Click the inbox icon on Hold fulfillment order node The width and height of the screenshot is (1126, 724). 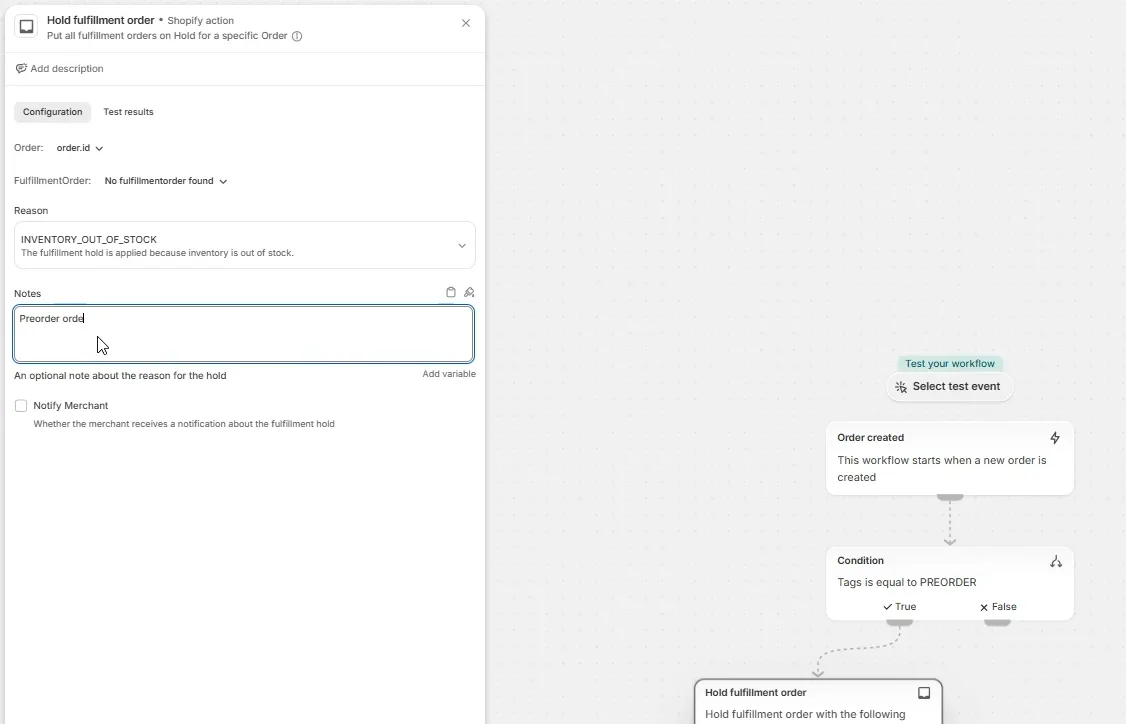point(924,692)
